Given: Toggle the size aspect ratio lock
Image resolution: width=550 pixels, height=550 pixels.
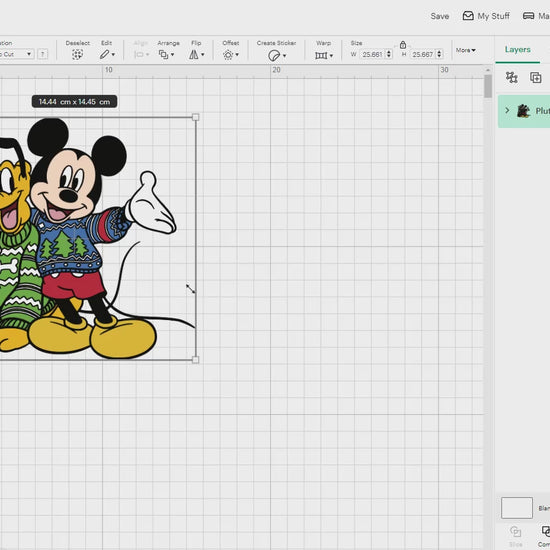Looking at the screenshot, I should (403, 45).
